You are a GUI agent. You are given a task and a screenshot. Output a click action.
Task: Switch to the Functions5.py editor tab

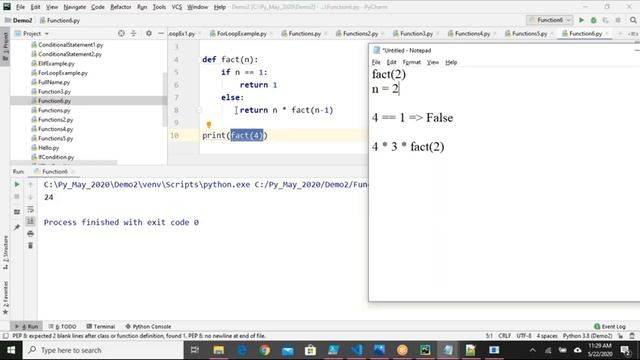(x=529, y=33)
